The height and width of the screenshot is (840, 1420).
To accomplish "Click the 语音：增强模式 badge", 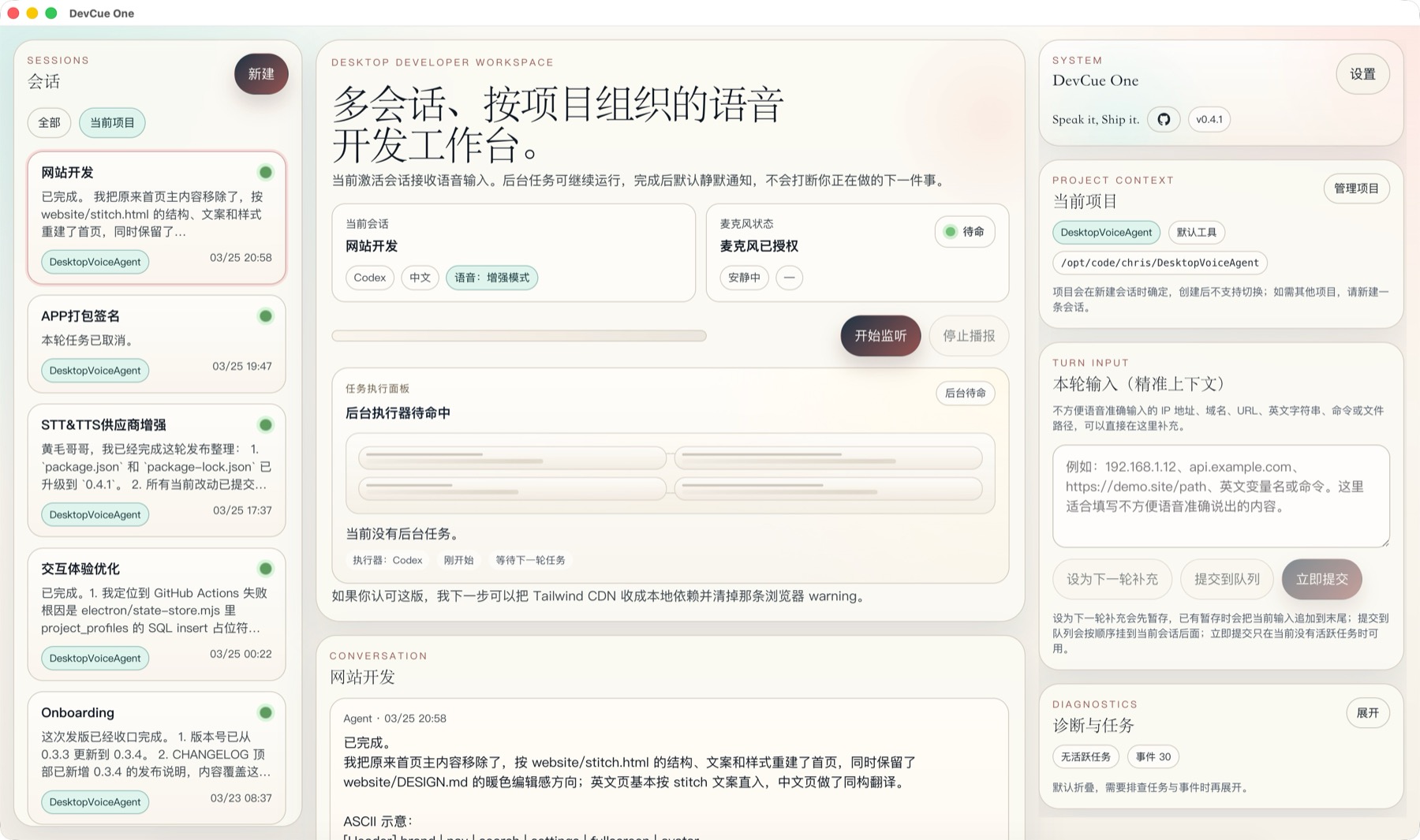I will tap(492, 277).
